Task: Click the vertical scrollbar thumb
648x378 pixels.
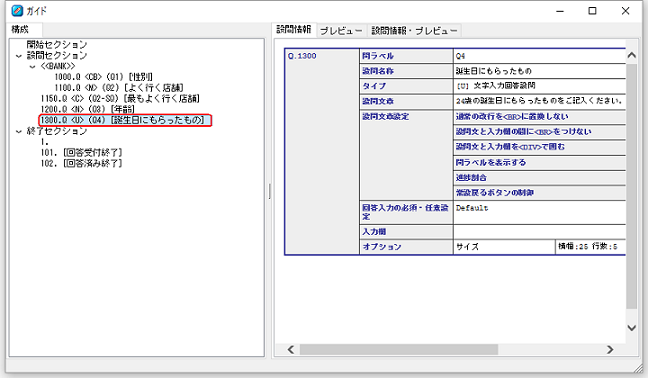Action: pos(631,186)
